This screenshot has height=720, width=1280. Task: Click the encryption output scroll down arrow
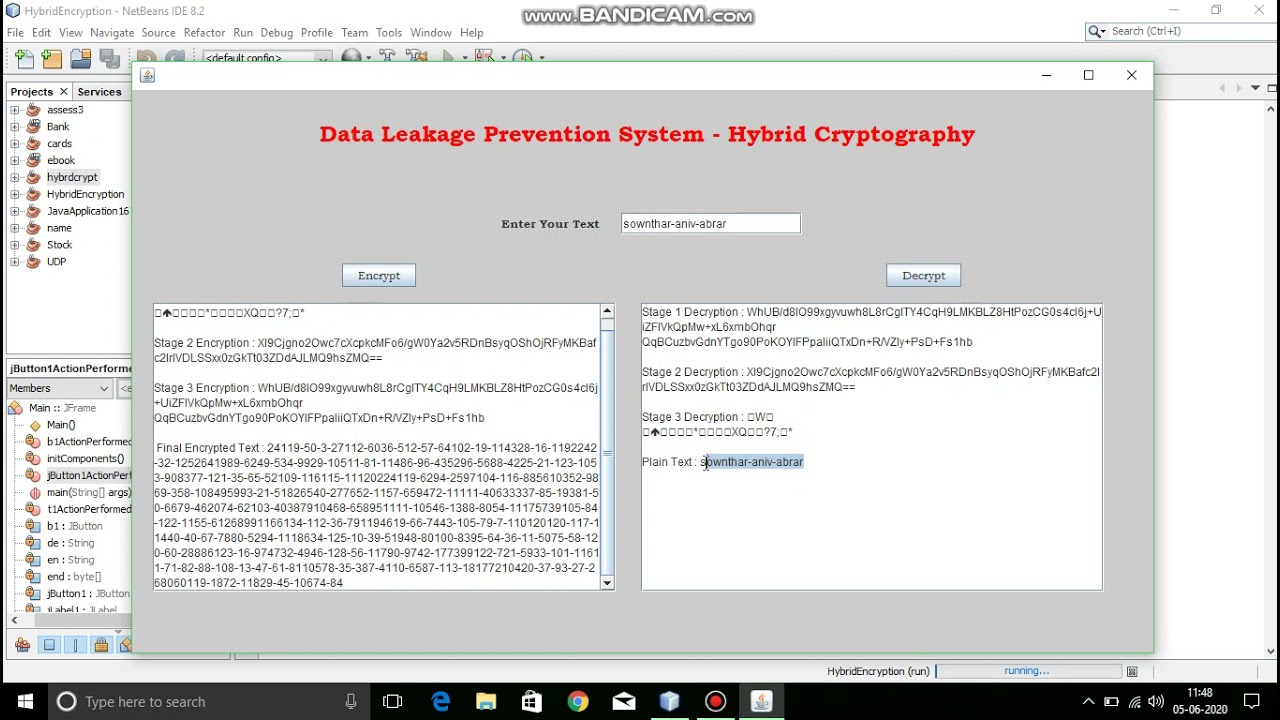607,583
